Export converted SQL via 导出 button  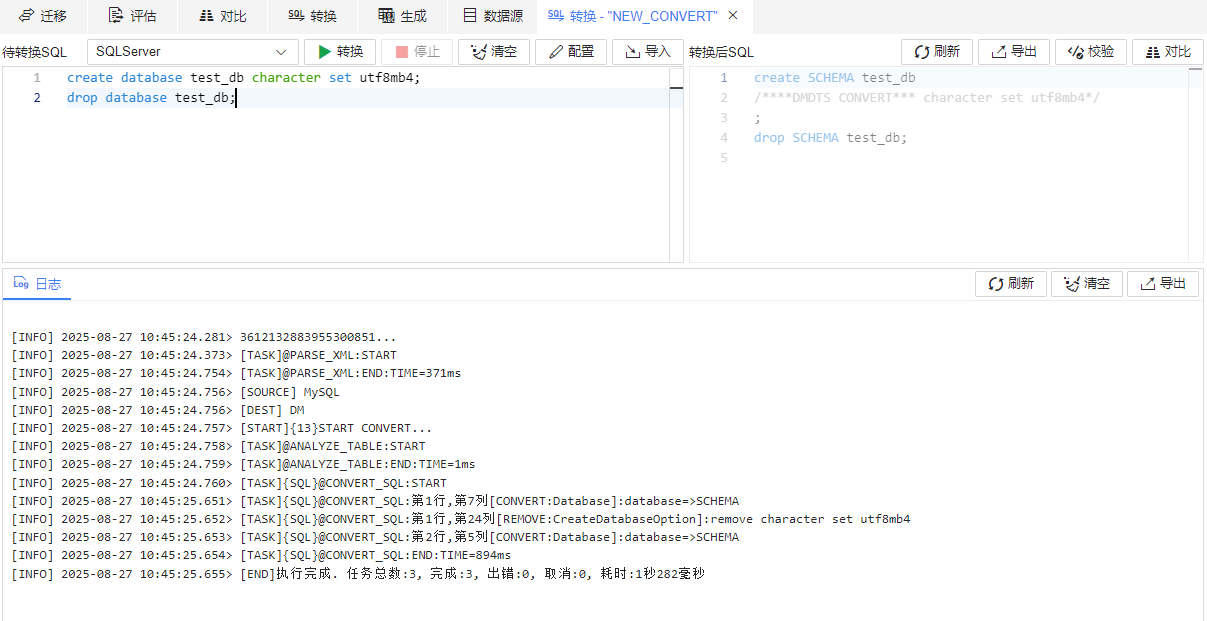tap(1014, 52)
